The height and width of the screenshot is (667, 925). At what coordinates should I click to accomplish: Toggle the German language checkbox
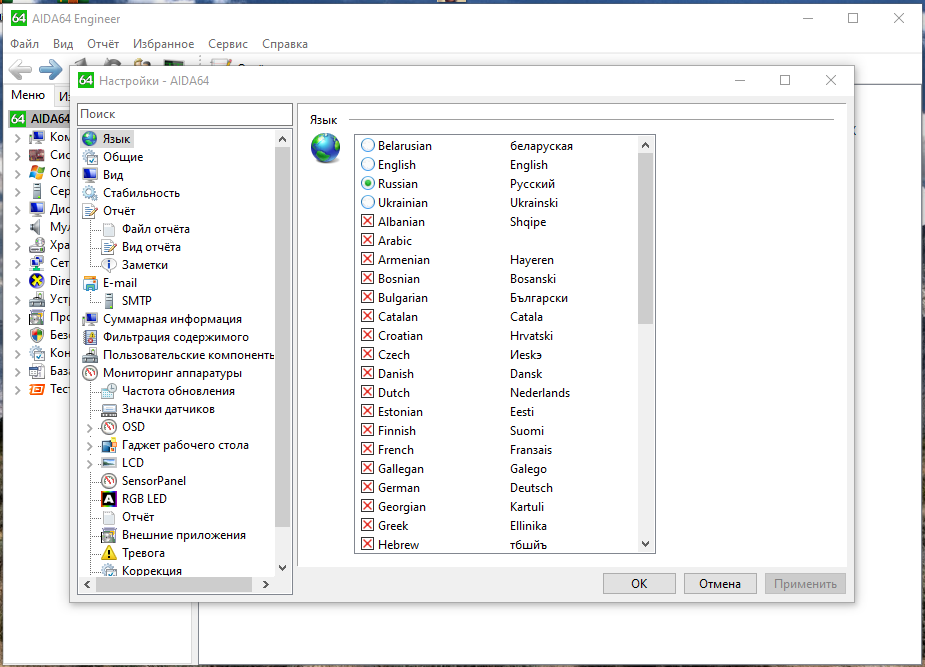[368, 487]
